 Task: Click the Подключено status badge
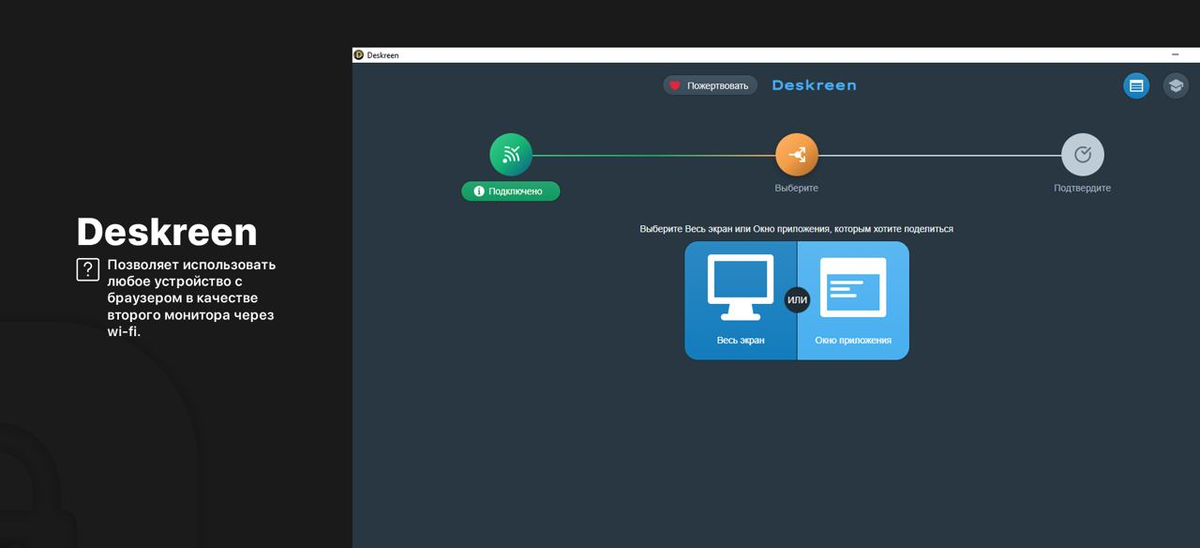pos(511,191)
